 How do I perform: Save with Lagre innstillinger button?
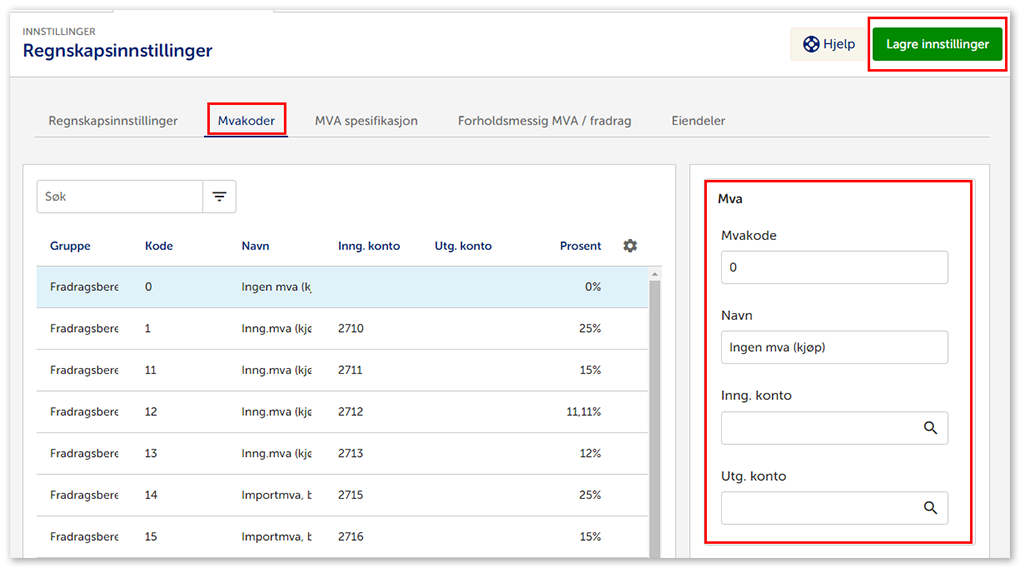tap(937, 44)
